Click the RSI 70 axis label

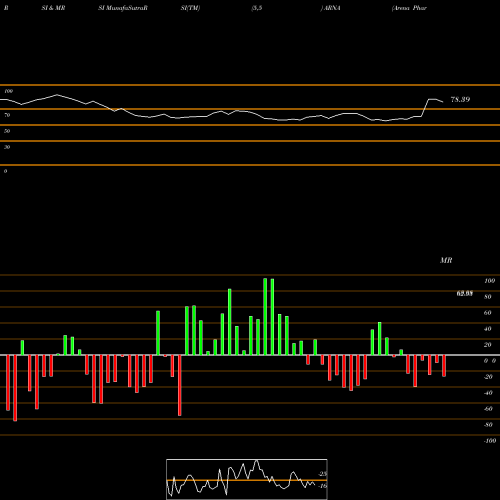pyautogui.click(x=7, y=115)
